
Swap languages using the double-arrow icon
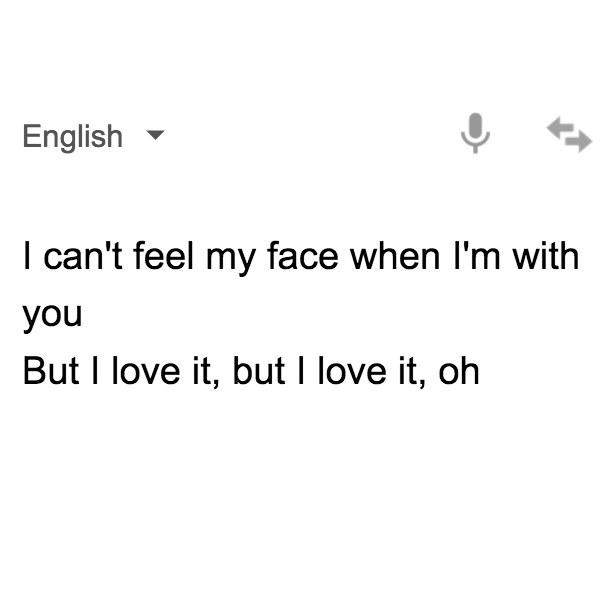point(569,134)
